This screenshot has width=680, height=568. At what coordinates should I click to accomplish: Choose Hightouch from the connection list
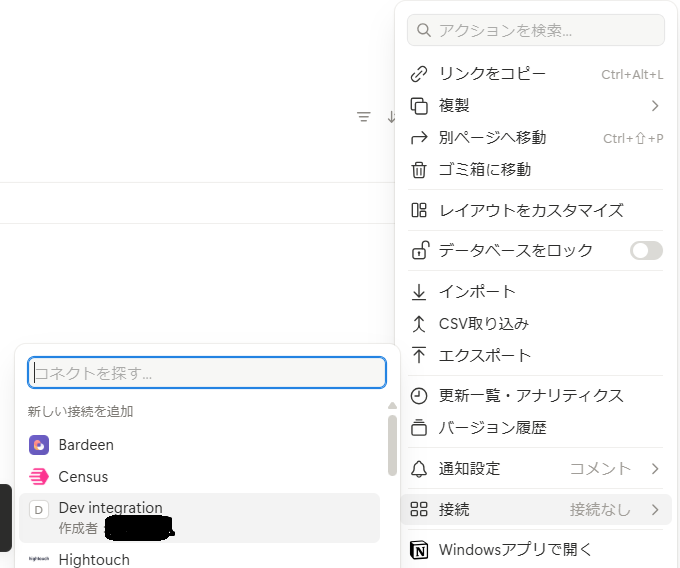pos(94,560)
